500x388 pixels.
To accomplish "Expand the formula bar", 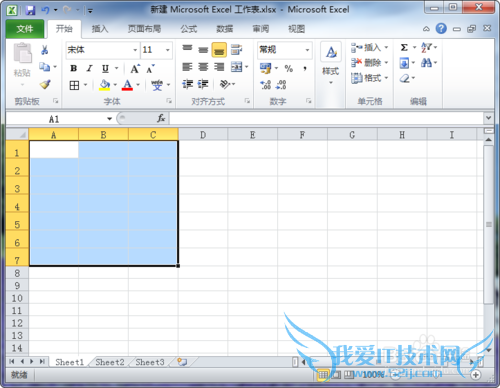I will 488,118.
